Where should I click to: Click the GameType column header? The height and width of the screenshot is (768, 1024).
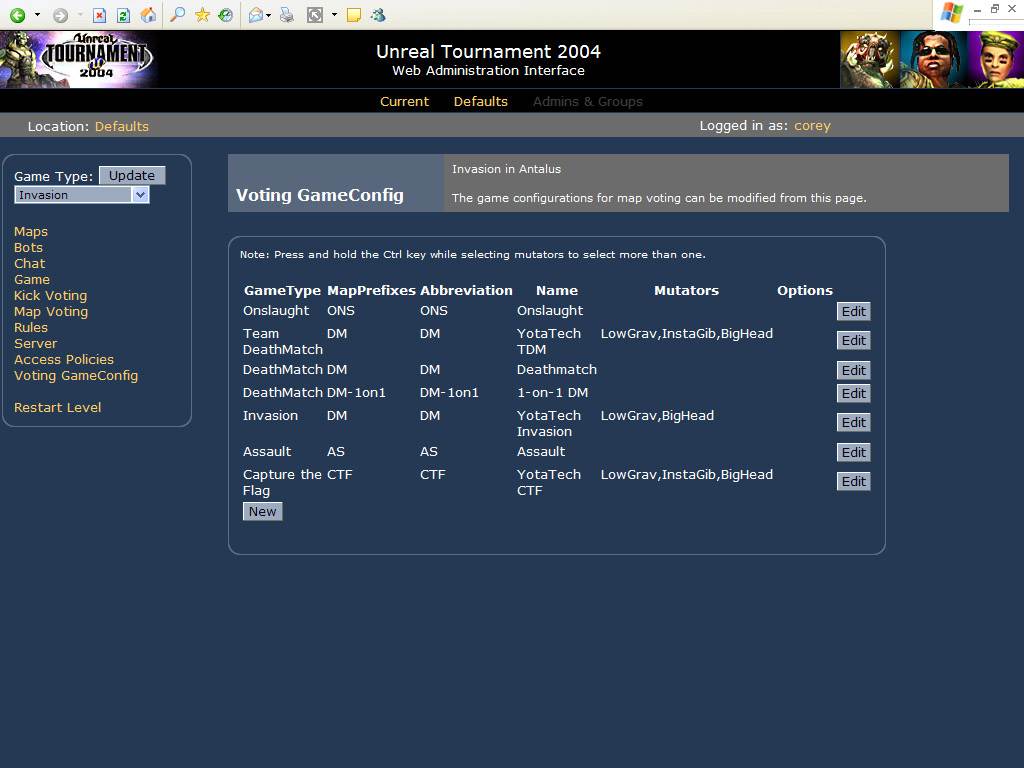tap(282, 291)
